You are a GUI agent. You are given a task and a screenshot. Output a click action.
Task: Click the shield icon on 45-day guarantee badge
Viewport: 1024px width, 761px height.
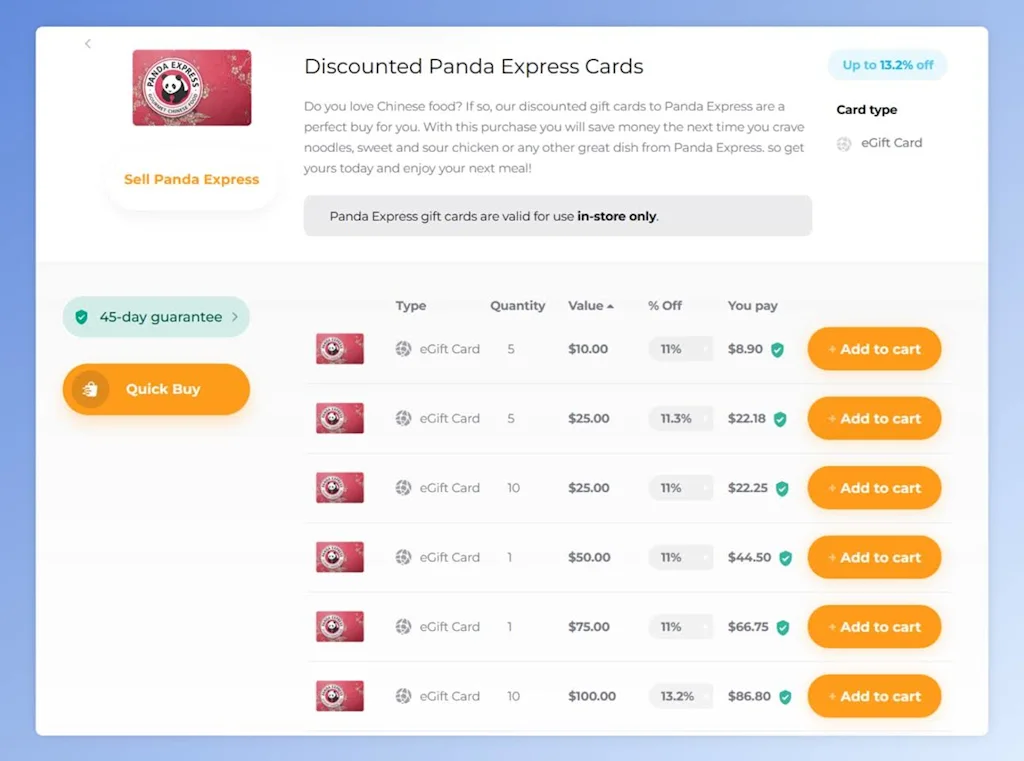(82, 317)
